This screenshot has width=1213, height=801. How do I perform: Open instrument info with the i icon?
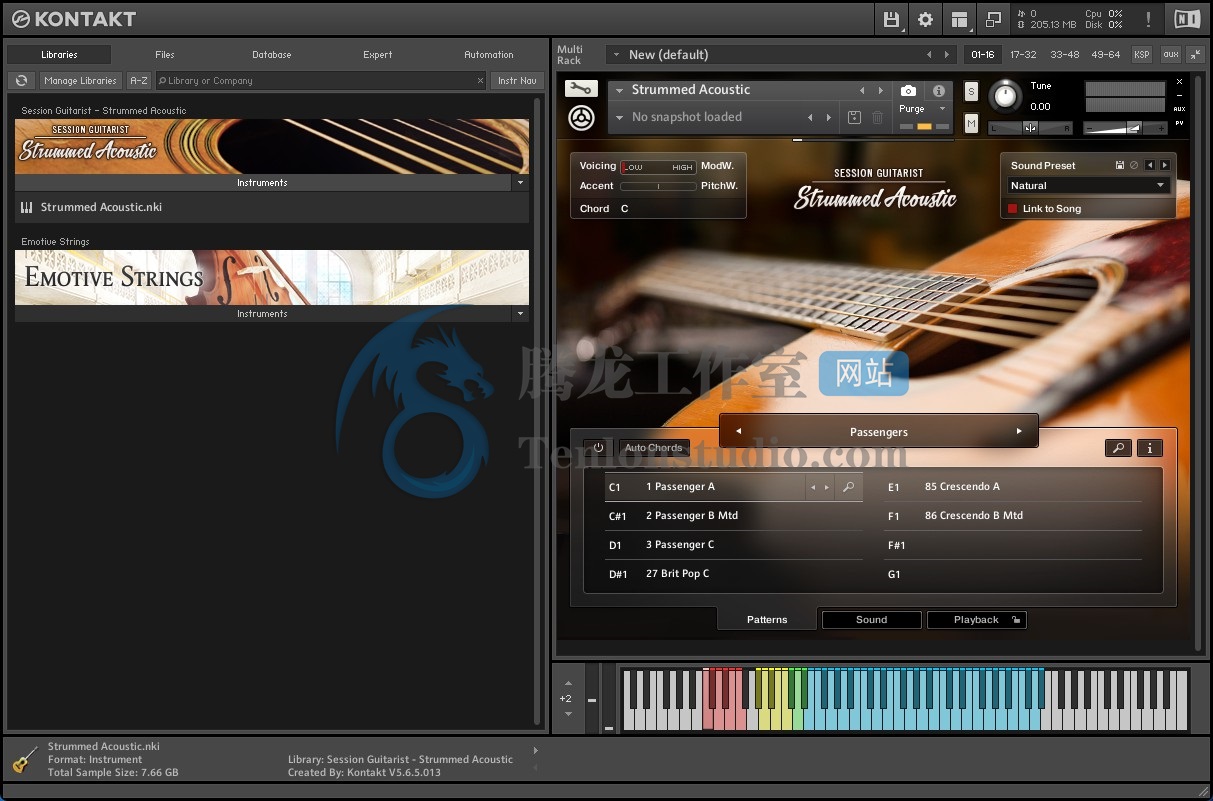938,91
